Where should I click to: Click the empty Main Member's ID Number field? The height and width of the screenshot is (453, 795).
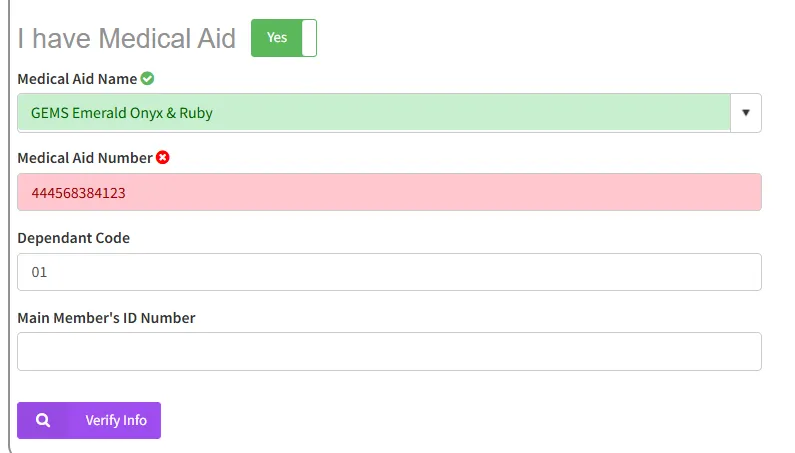pos(389,352)
